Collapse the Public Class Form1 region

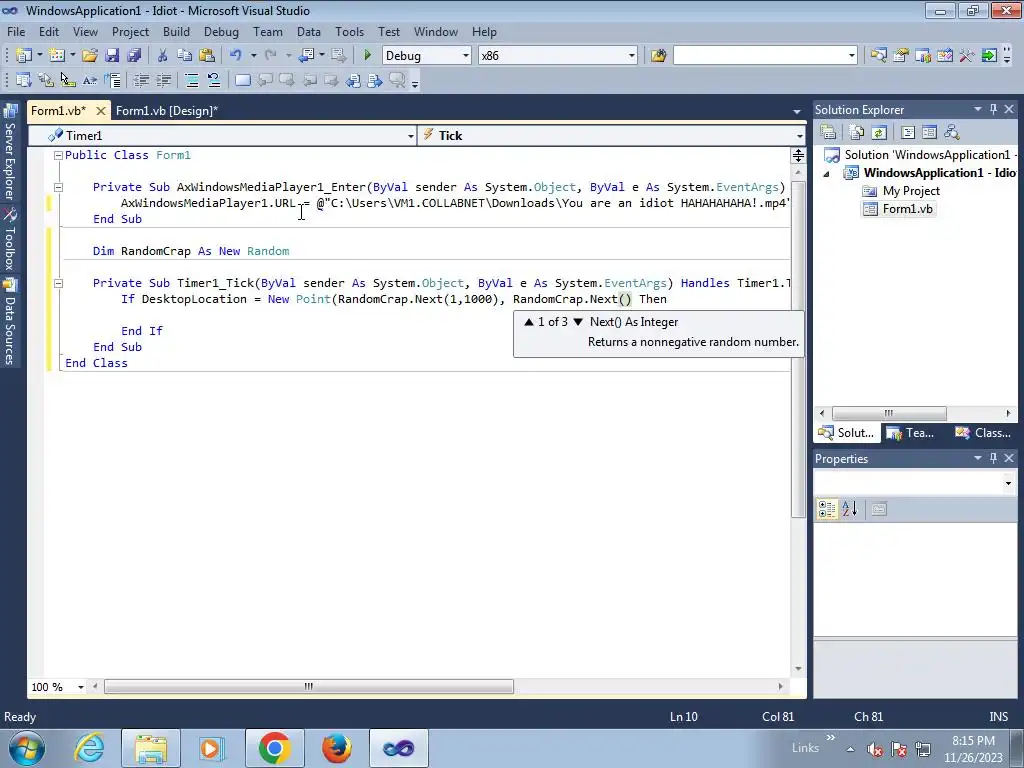(x=58, y=155)
